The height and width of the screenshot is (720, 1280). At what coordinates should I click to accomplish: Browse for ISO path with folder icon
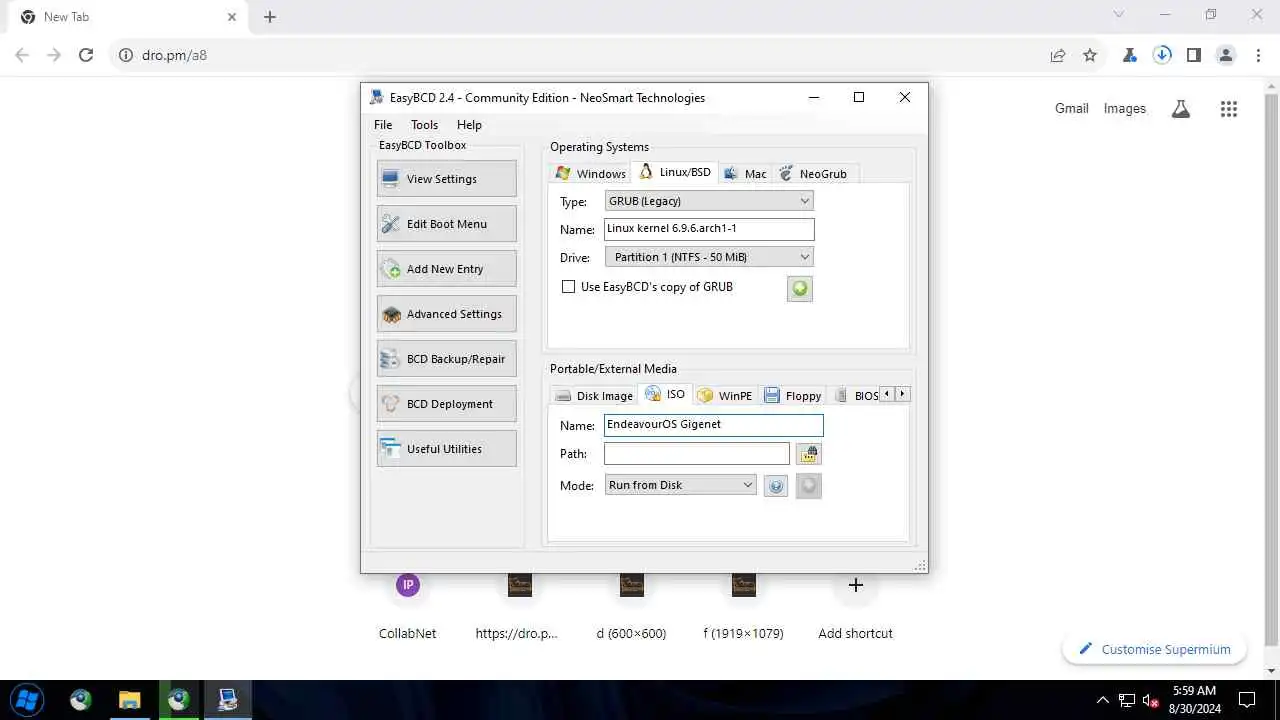point(808,454)
